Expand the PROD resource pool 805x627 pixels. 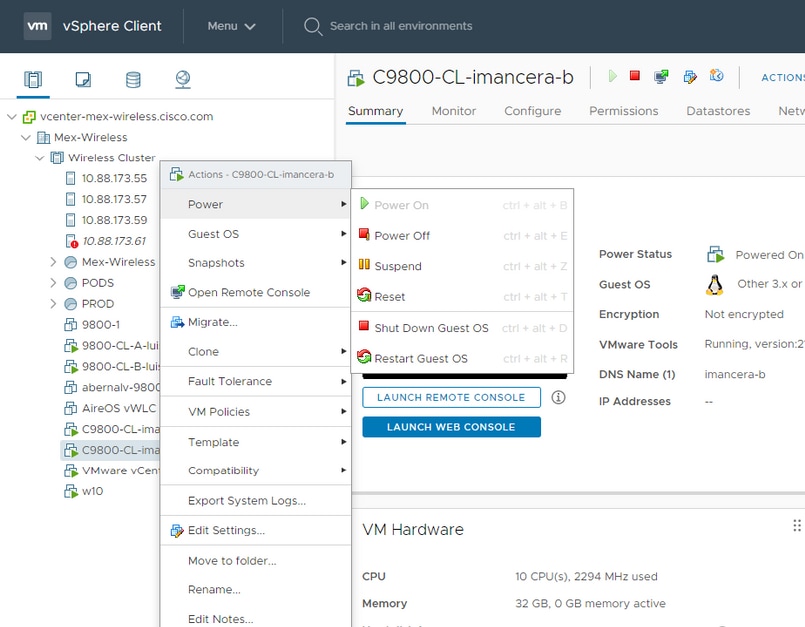(x=53, y=303)
